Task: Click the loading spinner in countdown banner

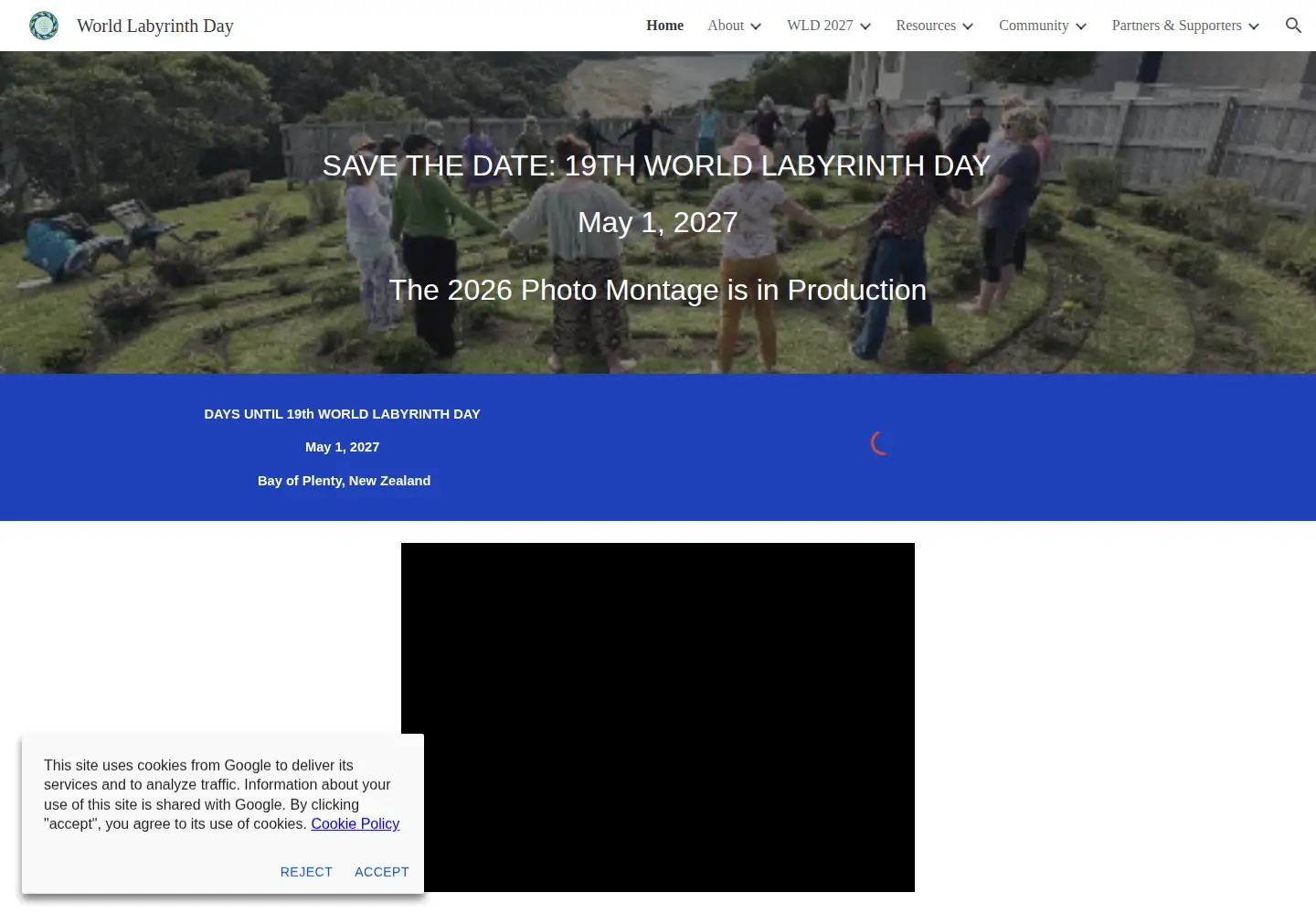Action: (x=880, y=443)
